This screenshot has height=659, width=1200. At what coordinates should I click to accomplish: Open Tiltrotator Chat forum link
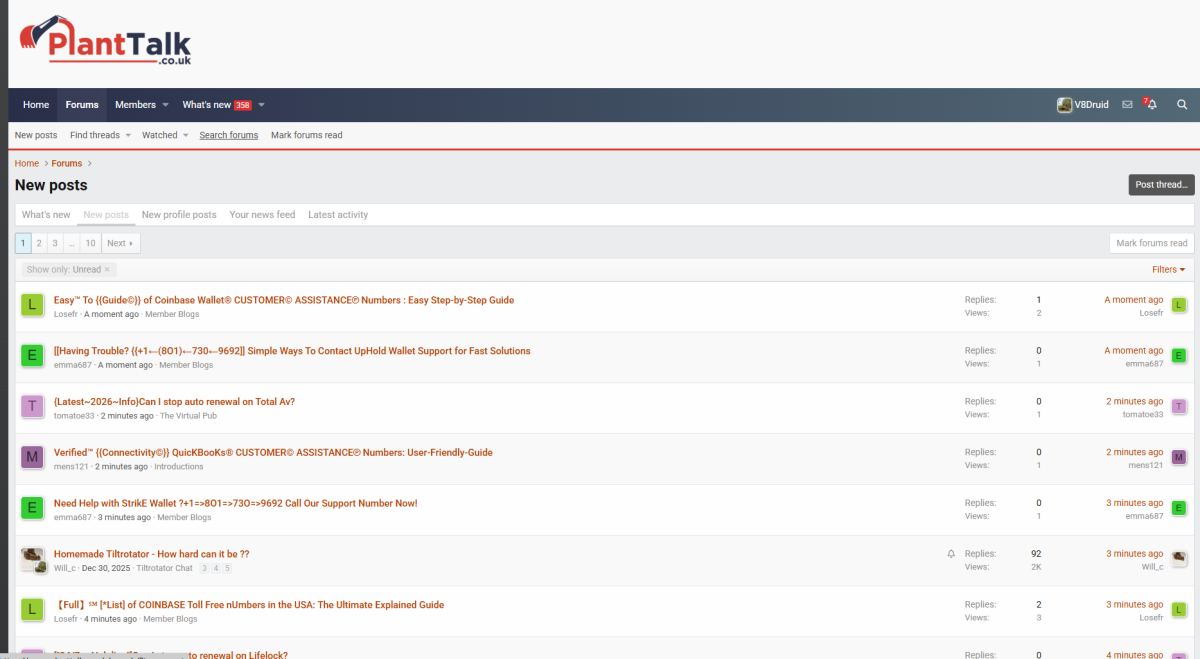pyautogui.click(x=164, y=568)
